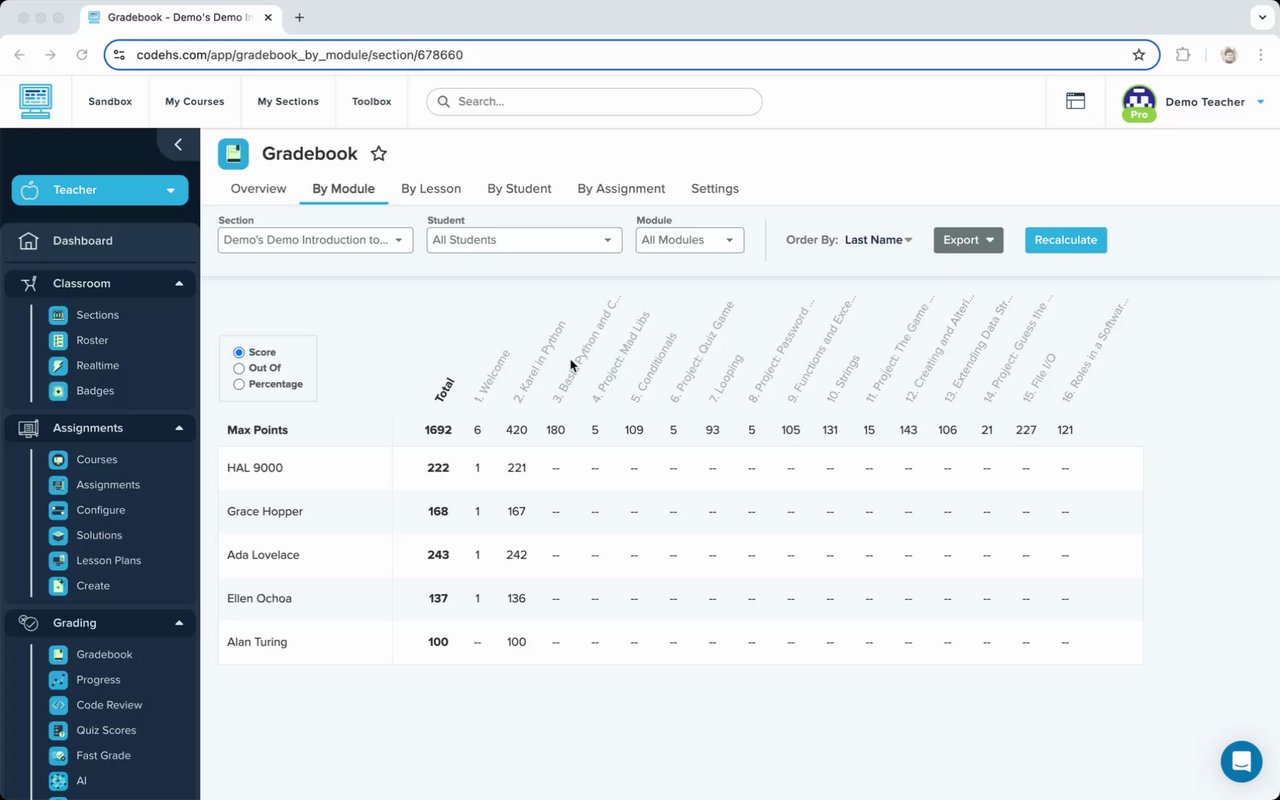
Task: Select the Score radio button
Action: pyautogui.click(x=239, y=353)
